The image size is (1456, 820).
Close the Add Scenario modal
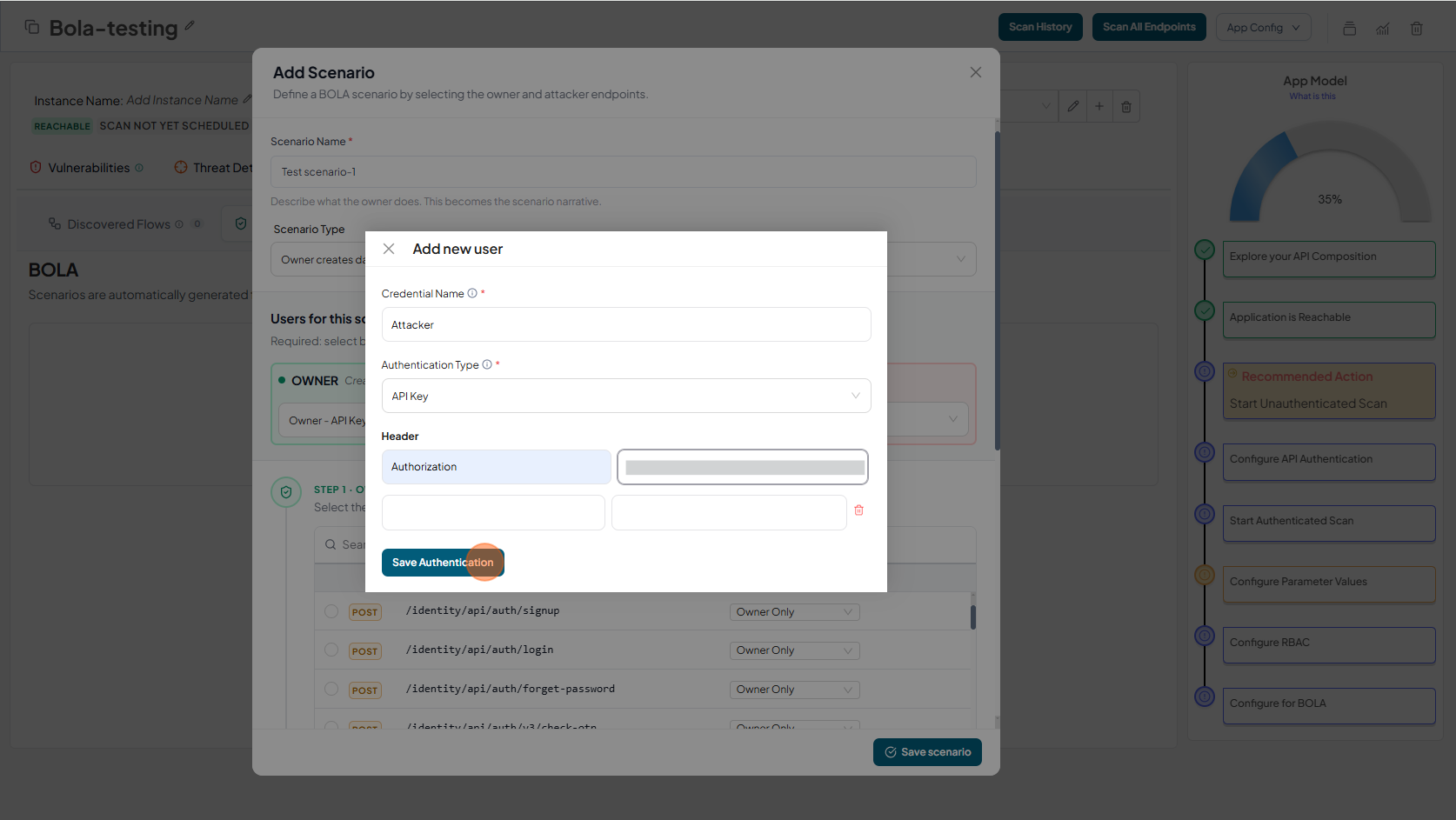coord(975,72)
